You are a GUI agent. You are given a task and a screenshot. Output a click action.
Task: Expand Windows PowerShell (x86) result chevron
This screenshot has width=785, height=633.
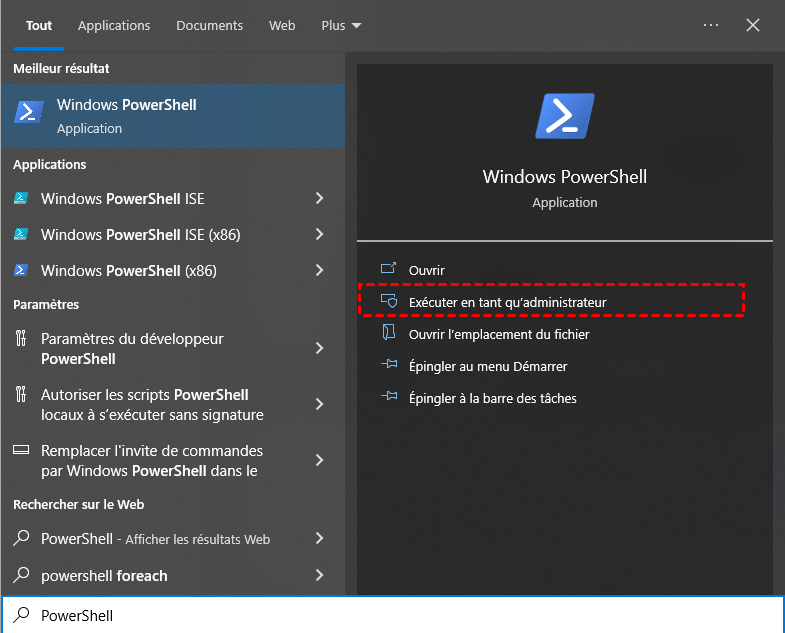320,271
